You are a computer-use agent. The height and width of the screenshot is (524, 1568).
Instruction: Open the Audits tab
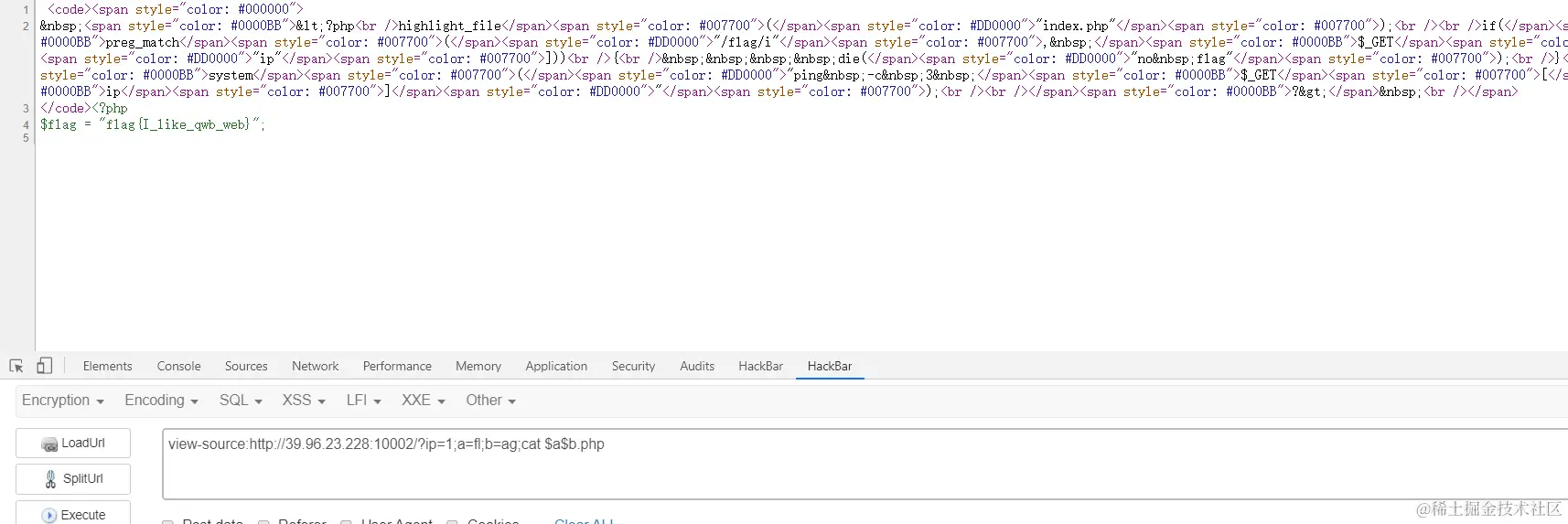click(x=697, y=366)
